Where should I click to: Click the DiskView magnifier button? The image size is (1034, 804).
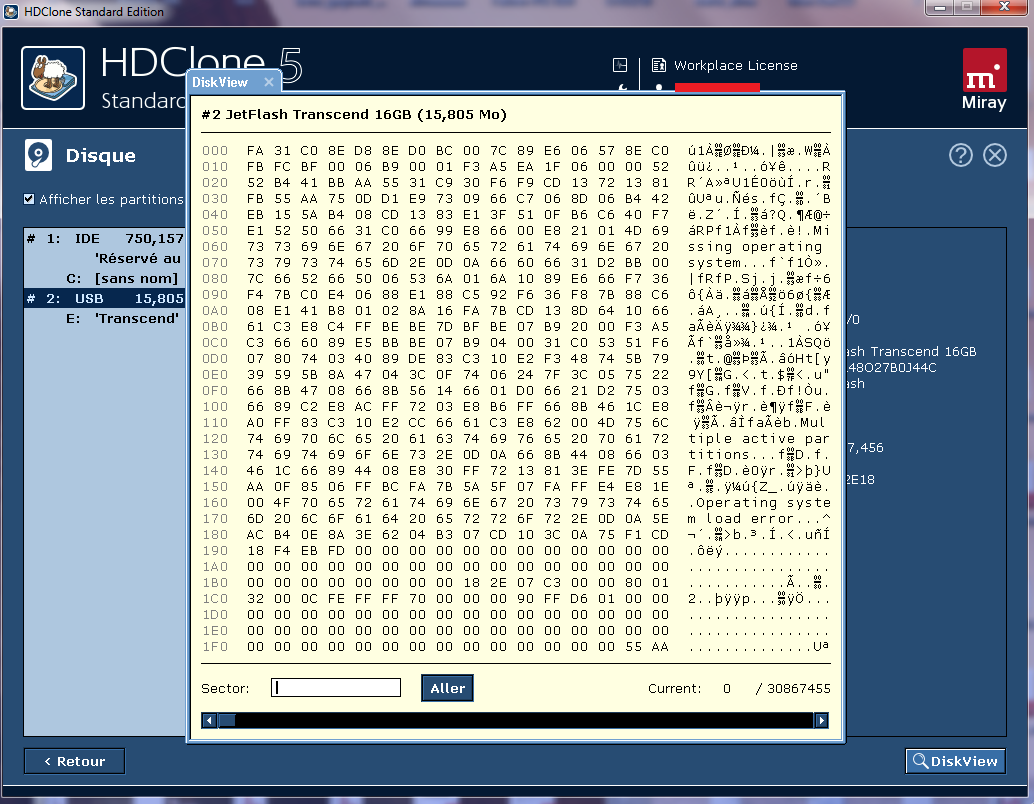tap(956, 761)
